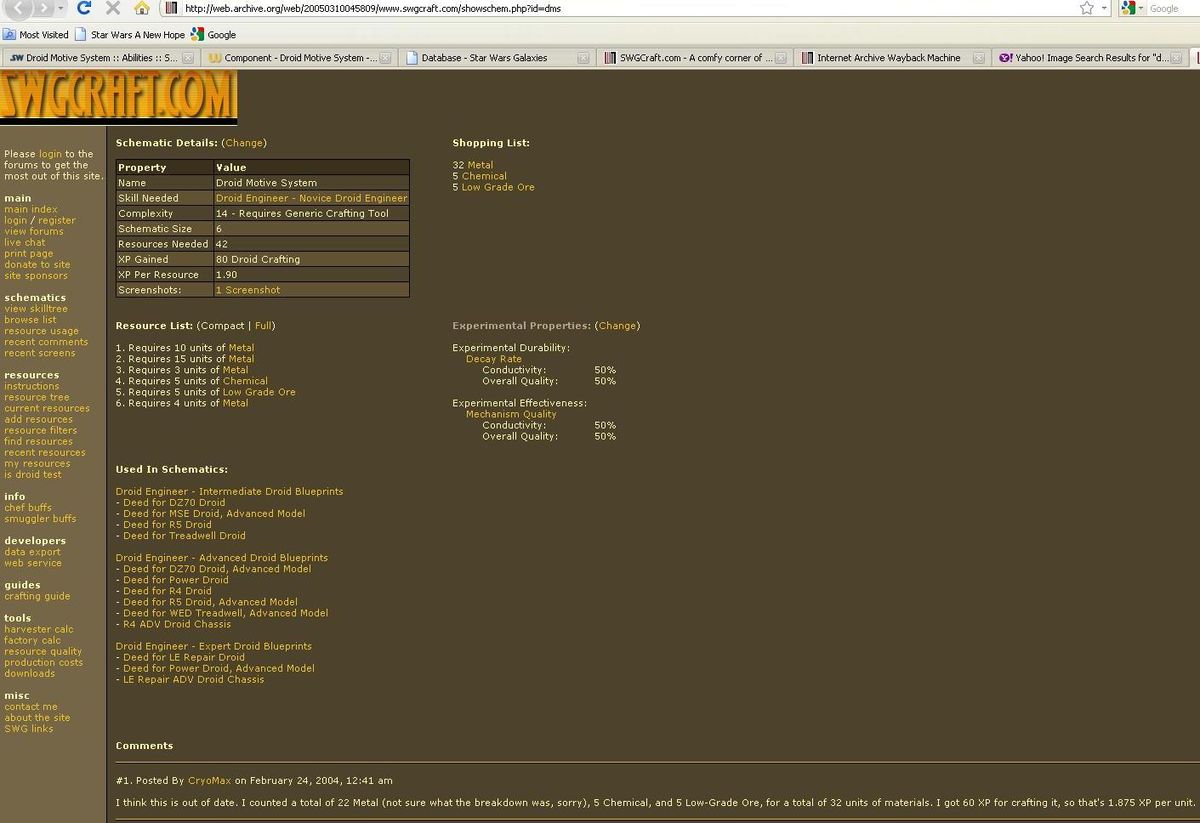Open the Google search engine selector dropdown
1200x823 pixels.
(1142, 8)
